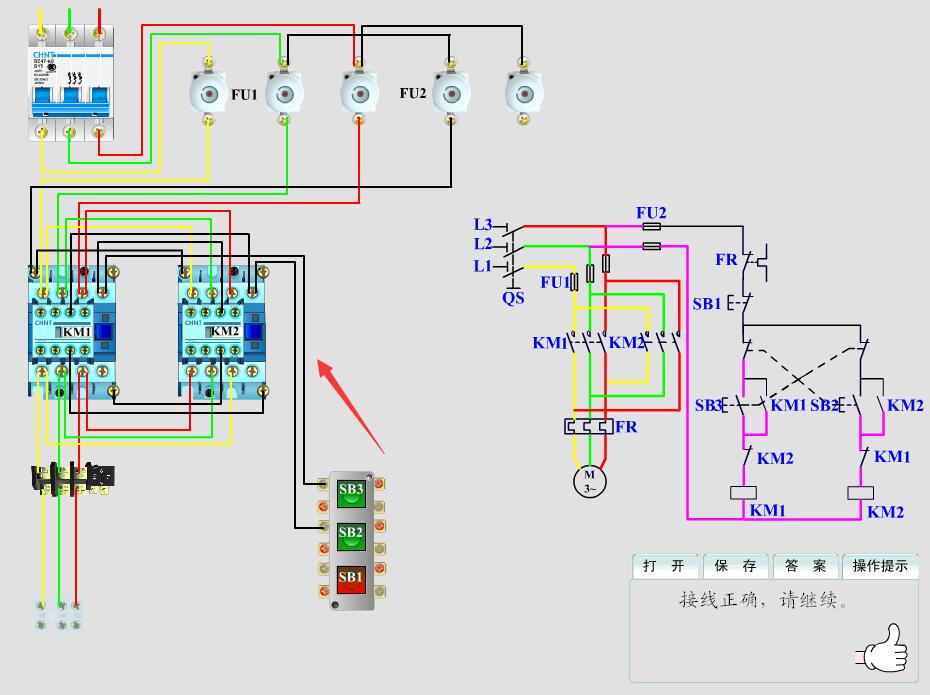Screen dimensions: 930x695
Task: Click the 保存 save tab
Action: [735, 566]
